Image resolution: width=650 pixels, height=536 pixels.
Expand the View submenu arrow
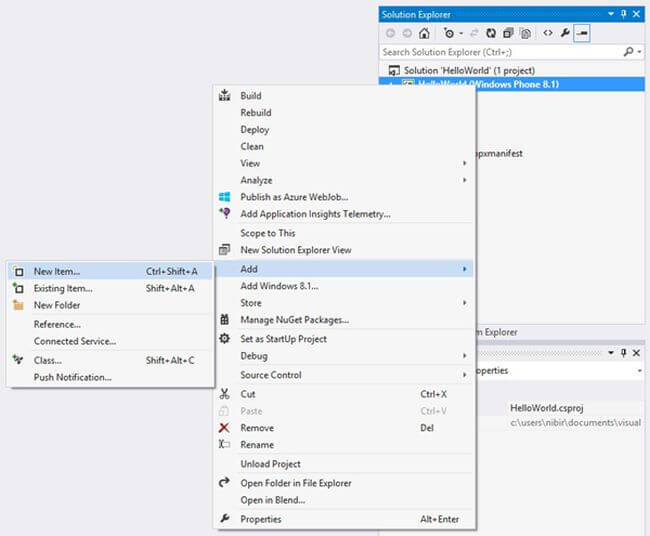coord(464,163)
